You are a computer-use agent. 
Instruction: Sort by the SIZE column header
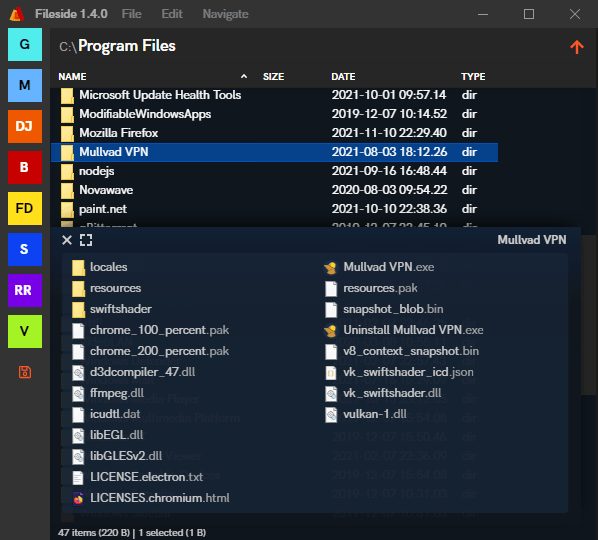[x=273, y=77]
